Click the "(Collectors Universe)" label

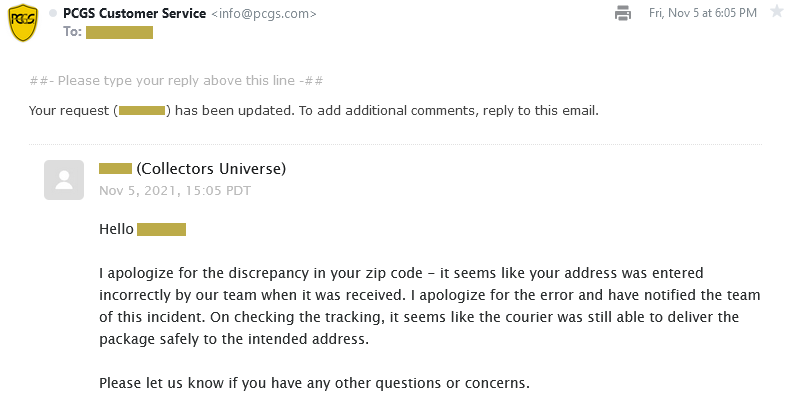tap(211, 168)
